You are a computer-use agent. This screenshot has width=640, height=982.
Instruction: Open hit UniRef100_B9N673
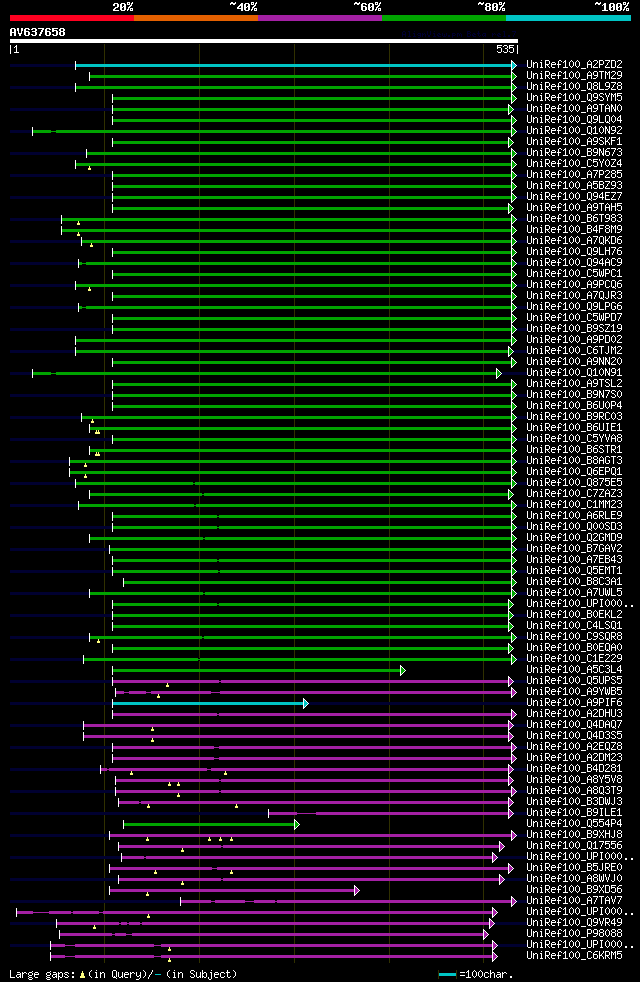(x=574, y=153)
